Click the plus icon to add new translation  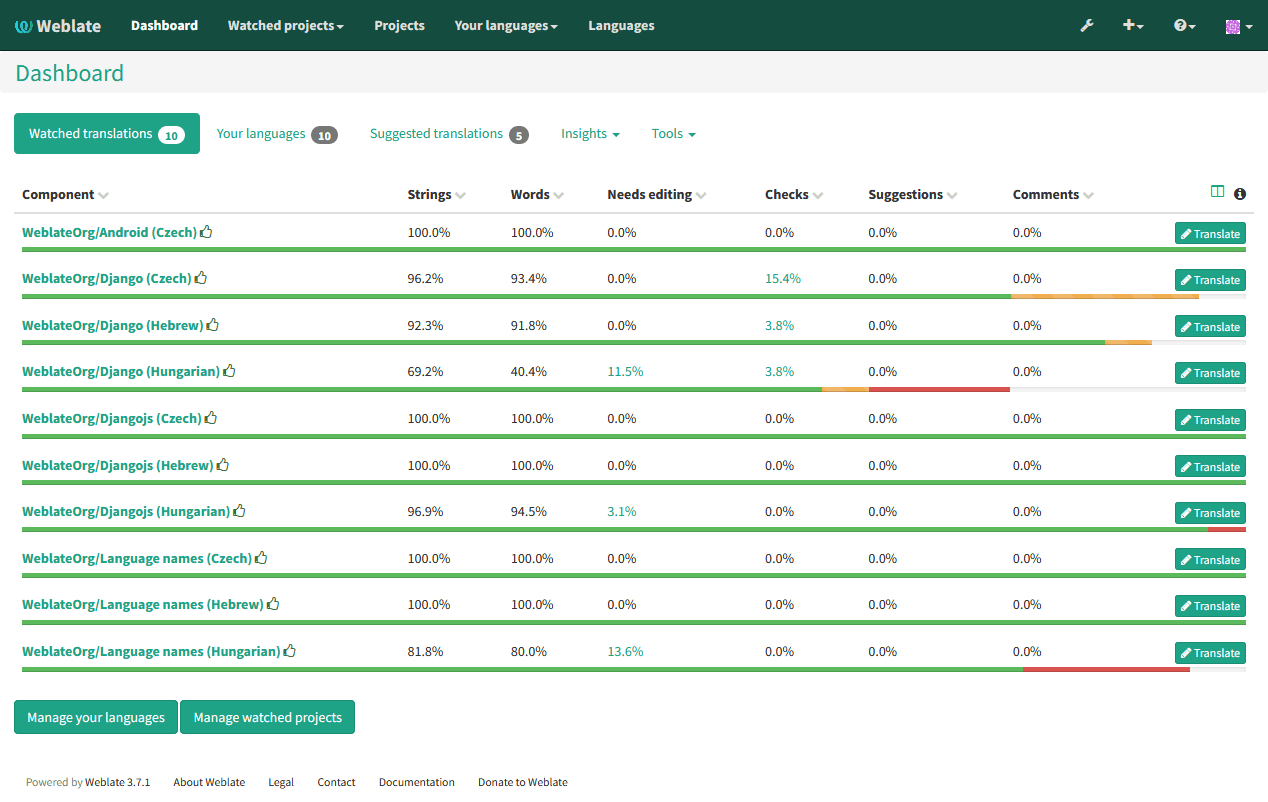pyautogui.click(x=1131, y=25)
